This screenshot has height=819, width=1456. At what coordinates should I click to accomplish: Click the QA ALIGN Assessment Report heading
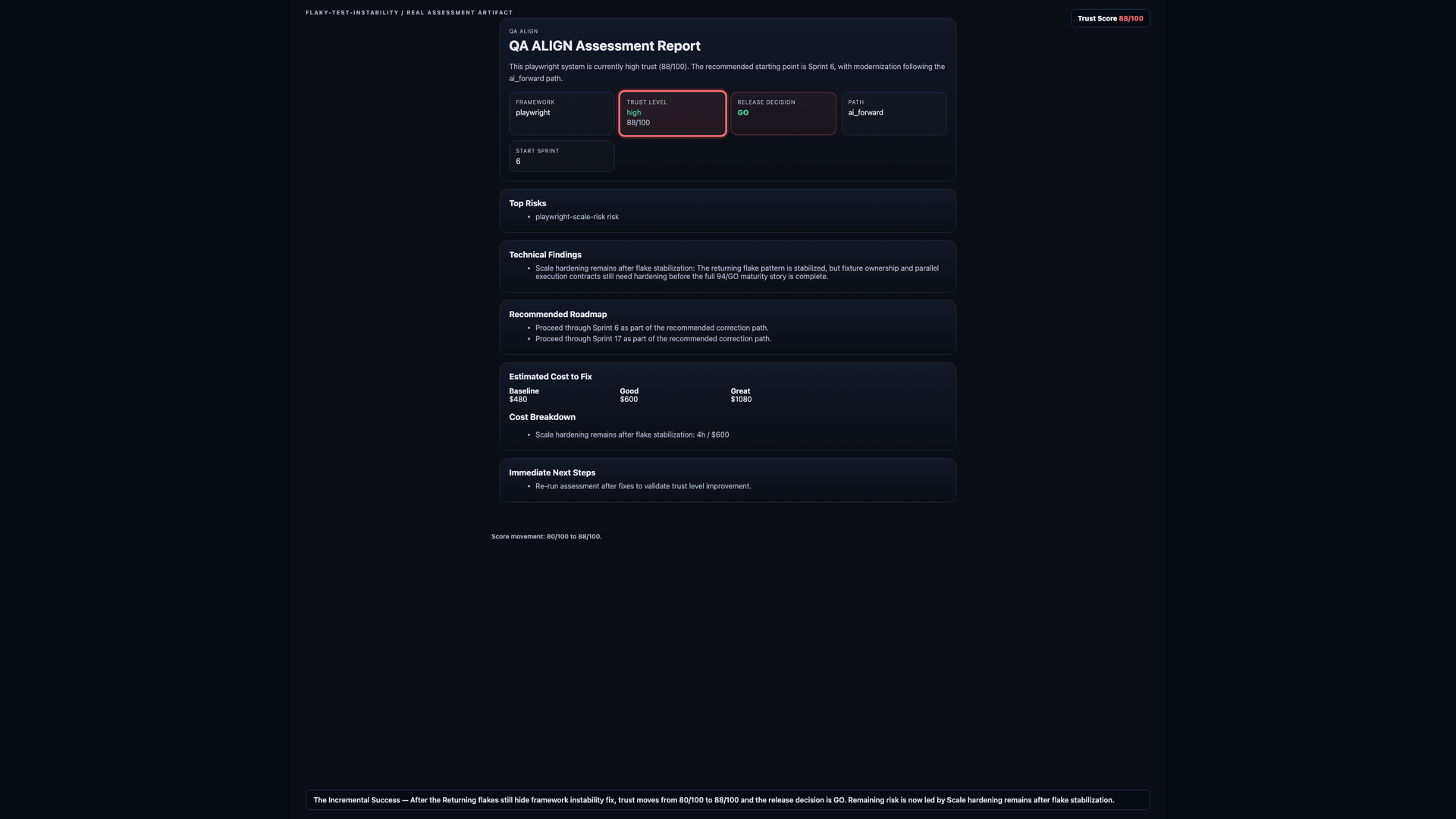coord(604,46)
